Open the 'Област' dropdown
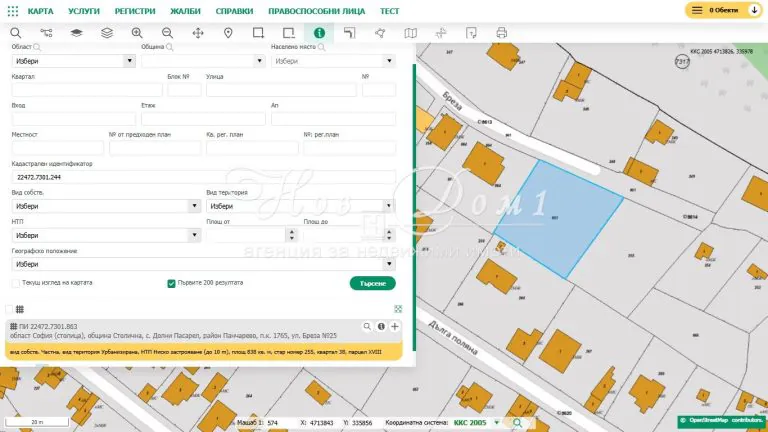This screenshot has height=432, width=768. pos(73,60)
